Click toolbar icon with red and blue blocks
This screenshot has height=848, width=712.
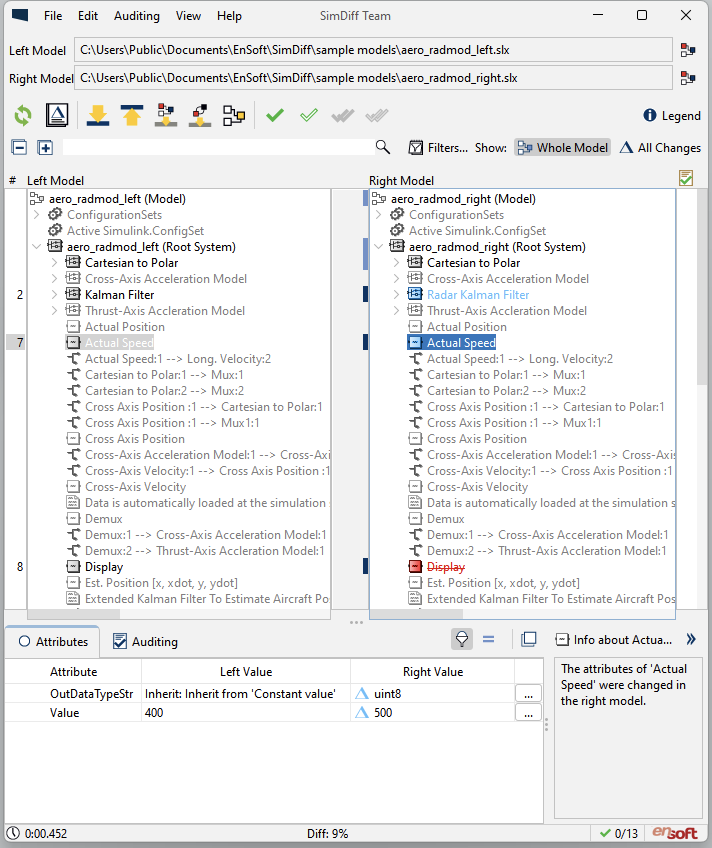[x=166, y=115]
